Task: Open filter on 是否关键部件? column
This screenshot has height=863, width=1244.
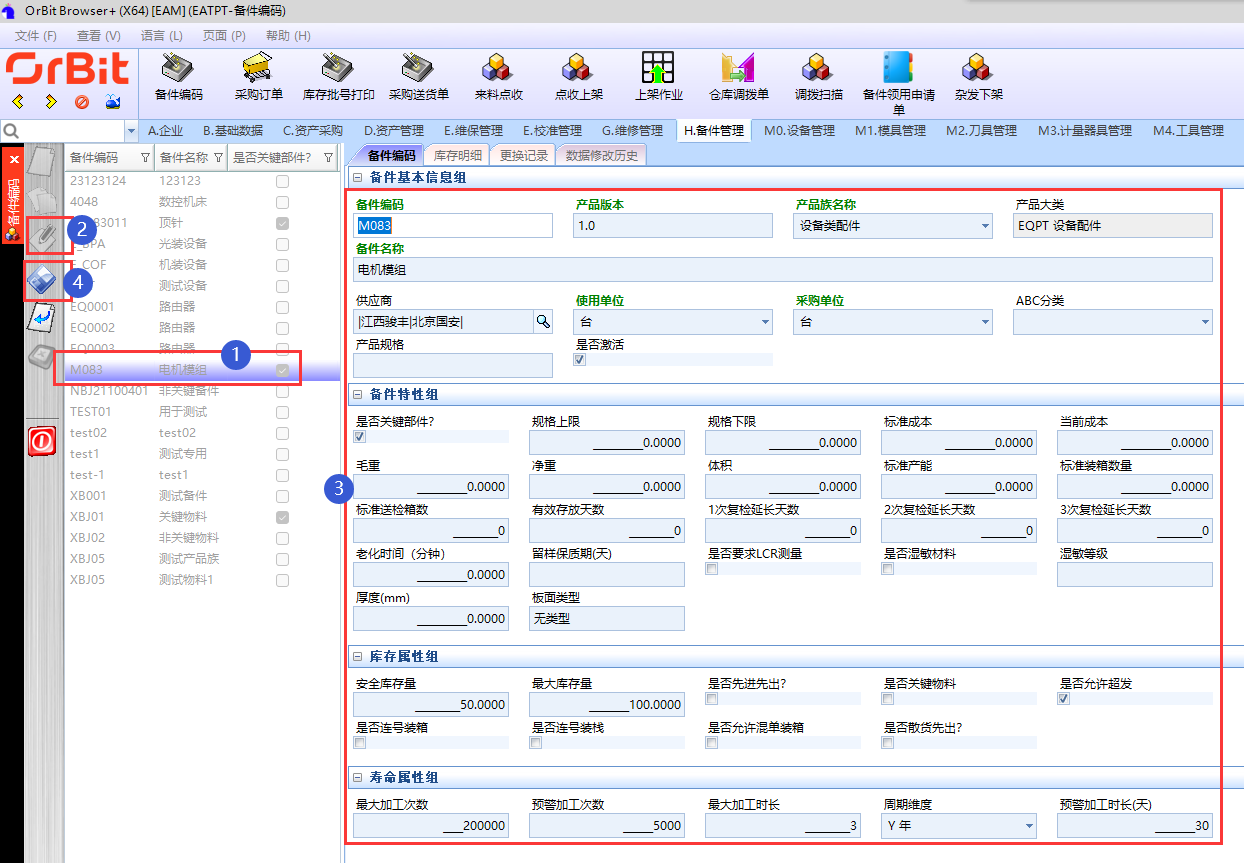Action: (328, 158)
